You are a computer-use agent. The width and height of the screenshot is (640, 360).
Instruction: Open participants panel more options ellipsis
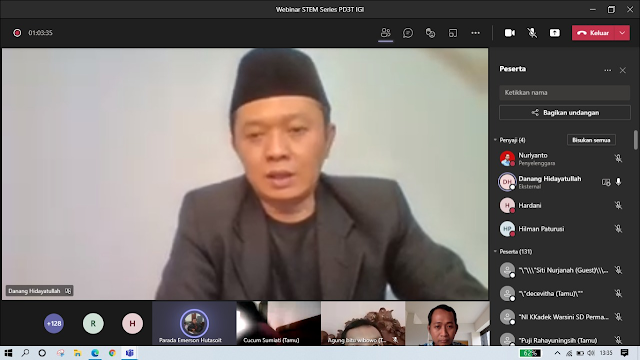(x=608, y=70)
